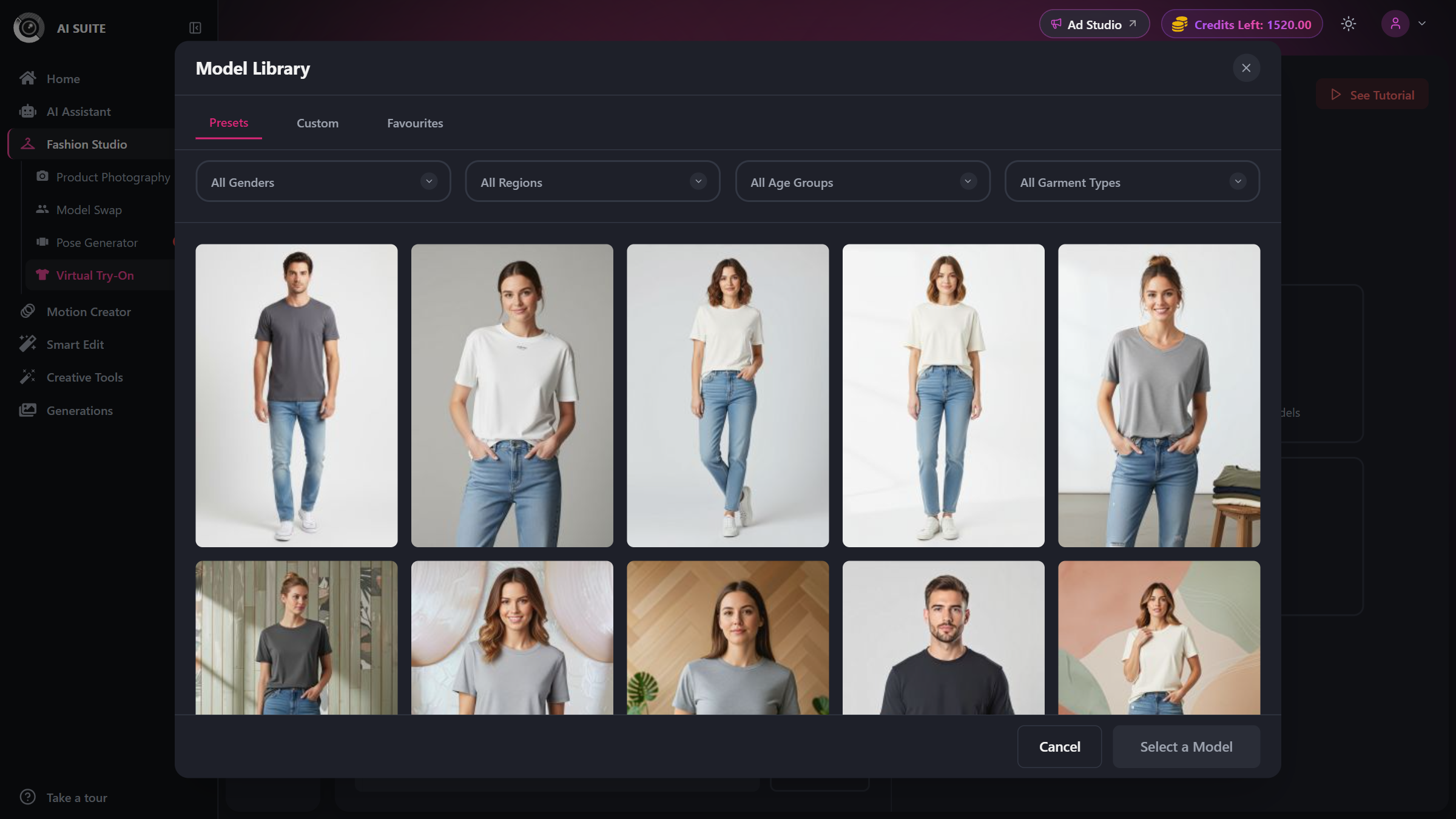
Task: Select the woman in dark tee by wooden wall
Action: (x=297, y=638)
